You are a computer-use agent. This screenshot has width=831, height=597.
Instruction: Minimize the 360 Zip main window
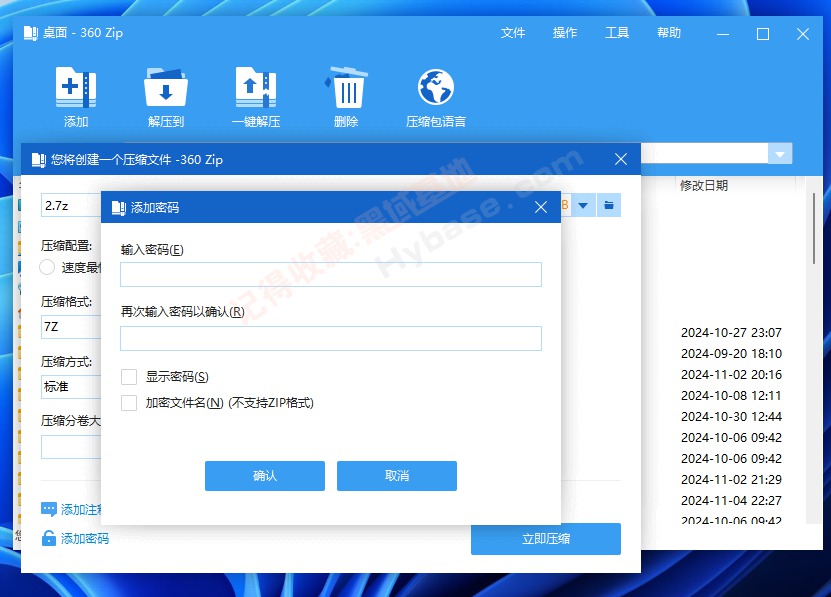click(723, 34)
